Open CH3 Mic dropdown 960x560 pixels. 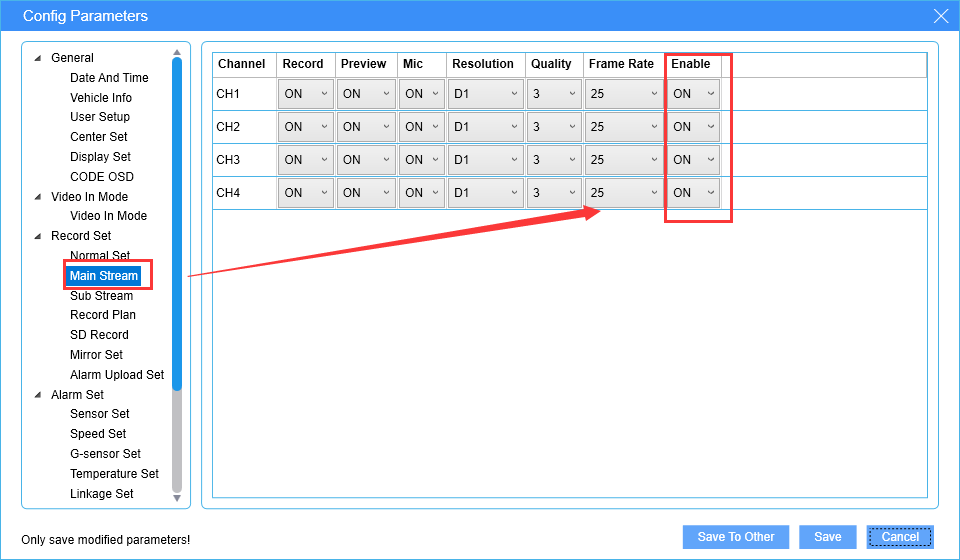pyautogui.click(x=422, y=160)
